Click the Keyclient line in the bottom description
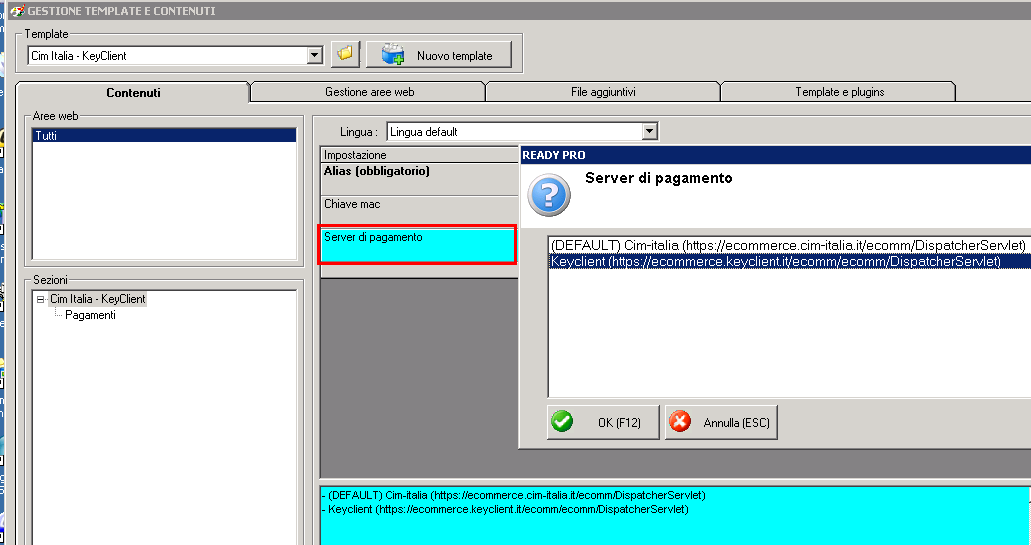This screenshot has width=1031, height=545. tap(507, 509)
